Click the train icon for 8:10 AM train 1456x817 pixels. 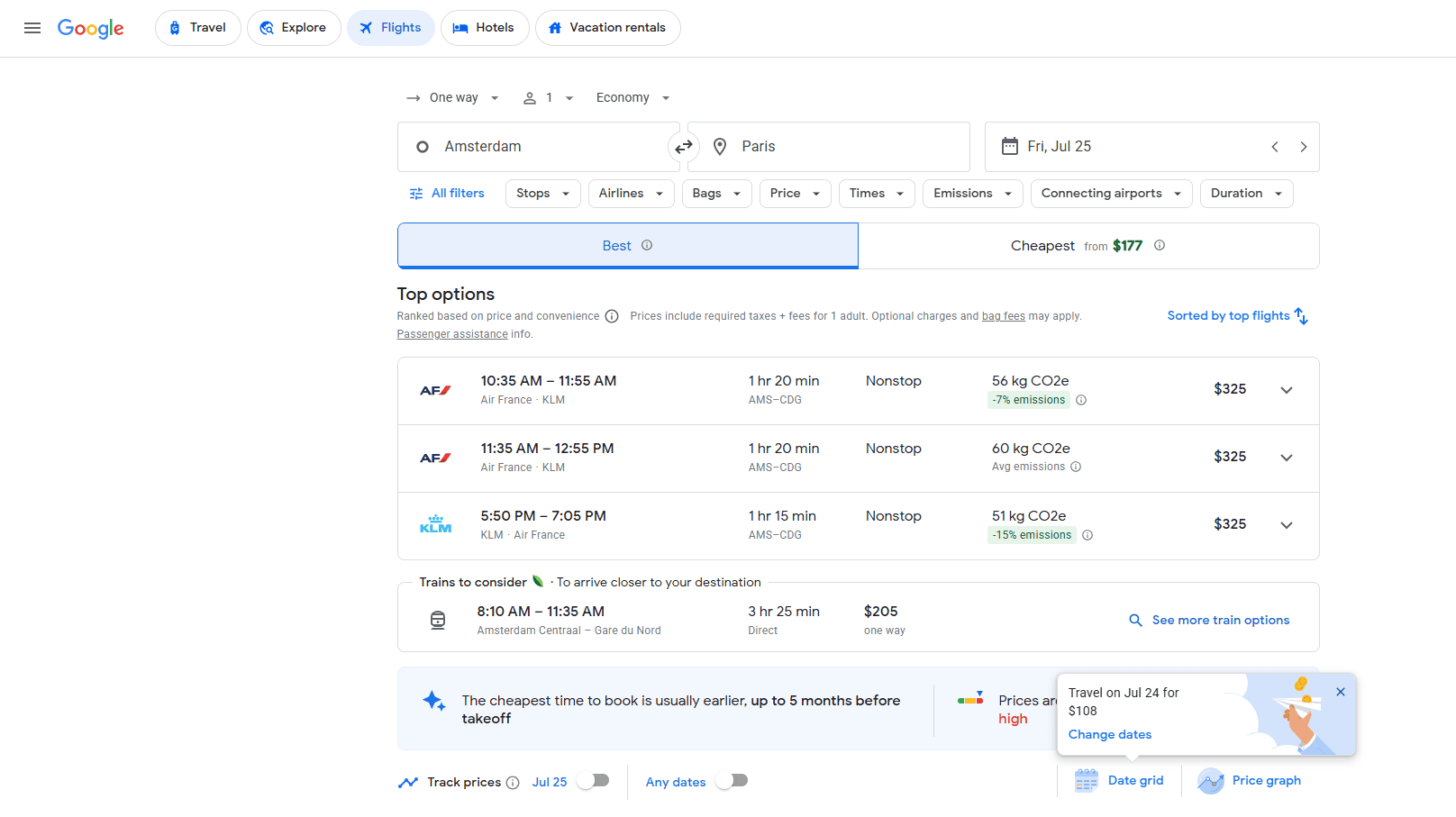[438, 620]
